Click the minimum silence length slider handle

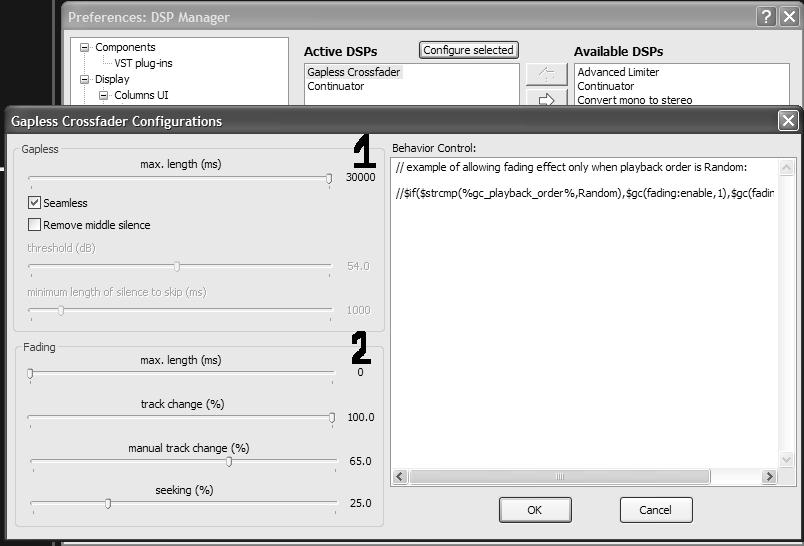[x=61, y=310]
